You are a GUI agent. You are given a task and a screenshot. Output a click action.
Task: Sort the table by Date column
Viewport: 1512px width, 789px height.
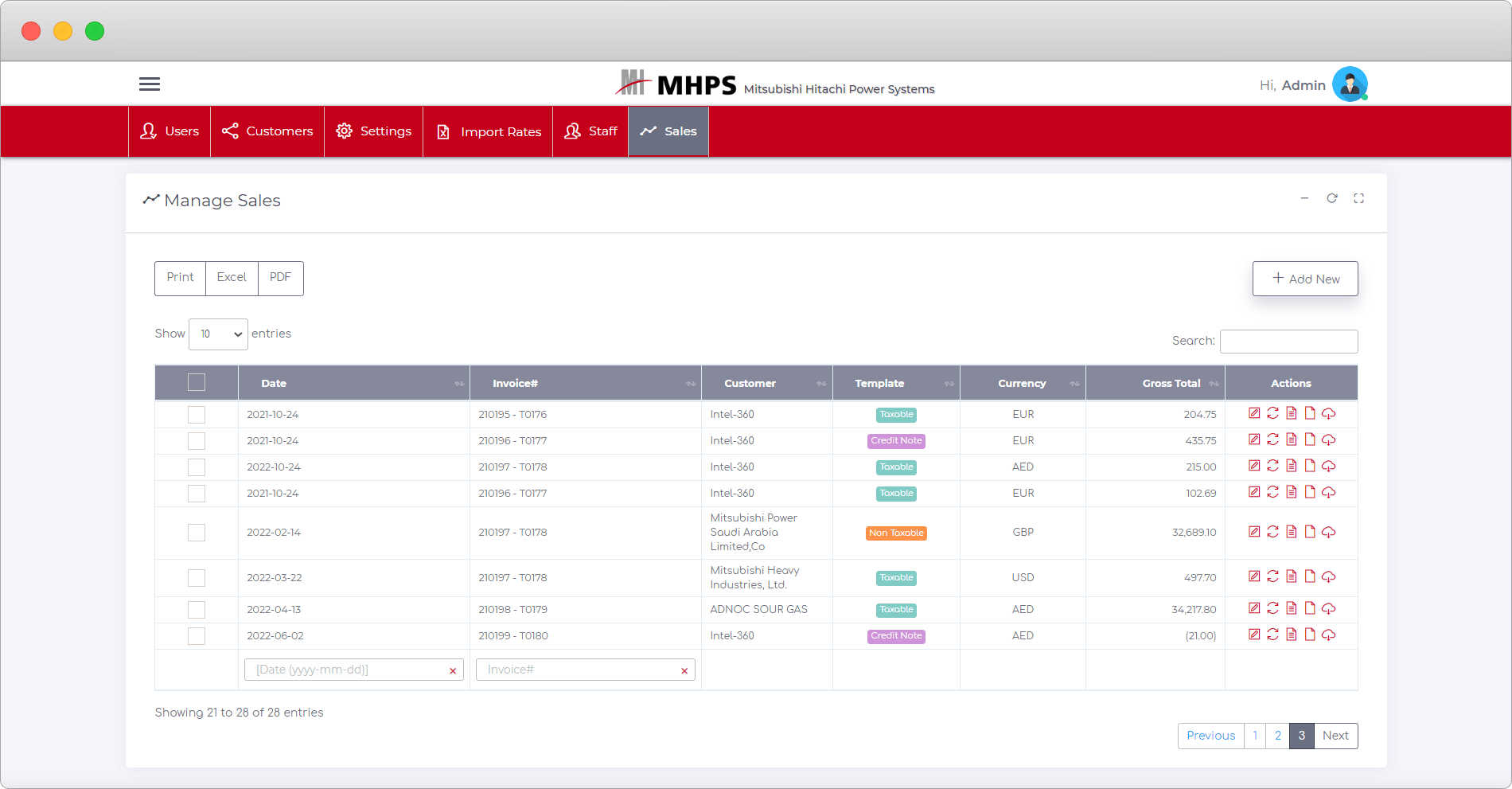tap(354, 383)
